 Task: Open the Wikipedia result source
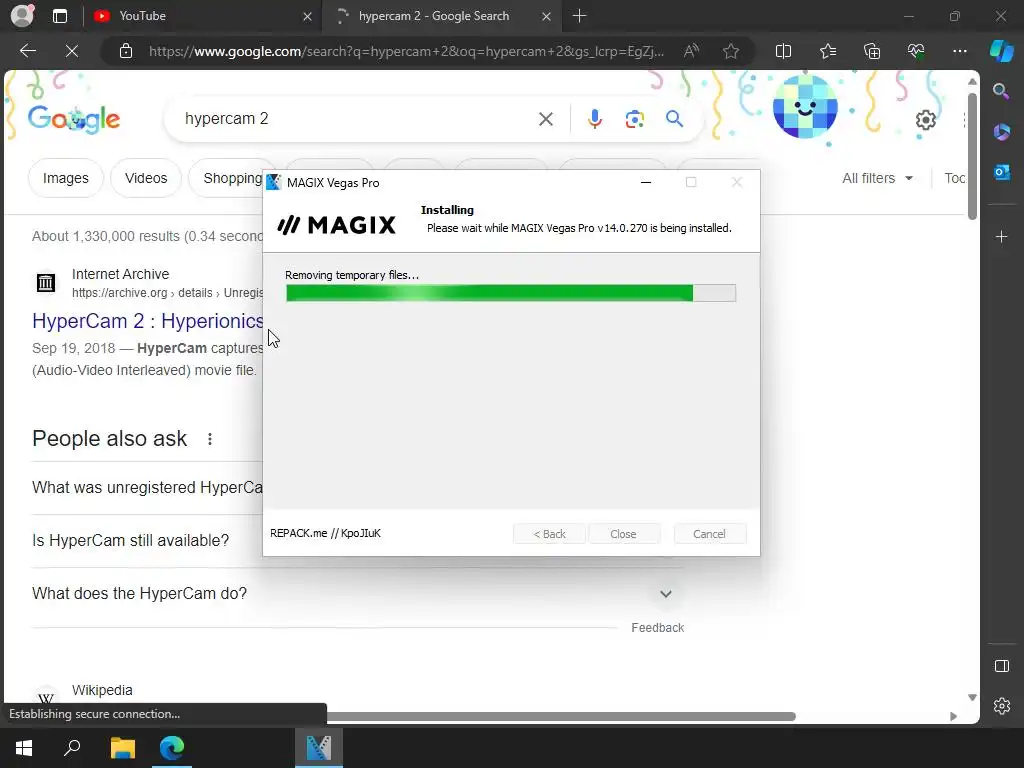click(x=102, y=690)
